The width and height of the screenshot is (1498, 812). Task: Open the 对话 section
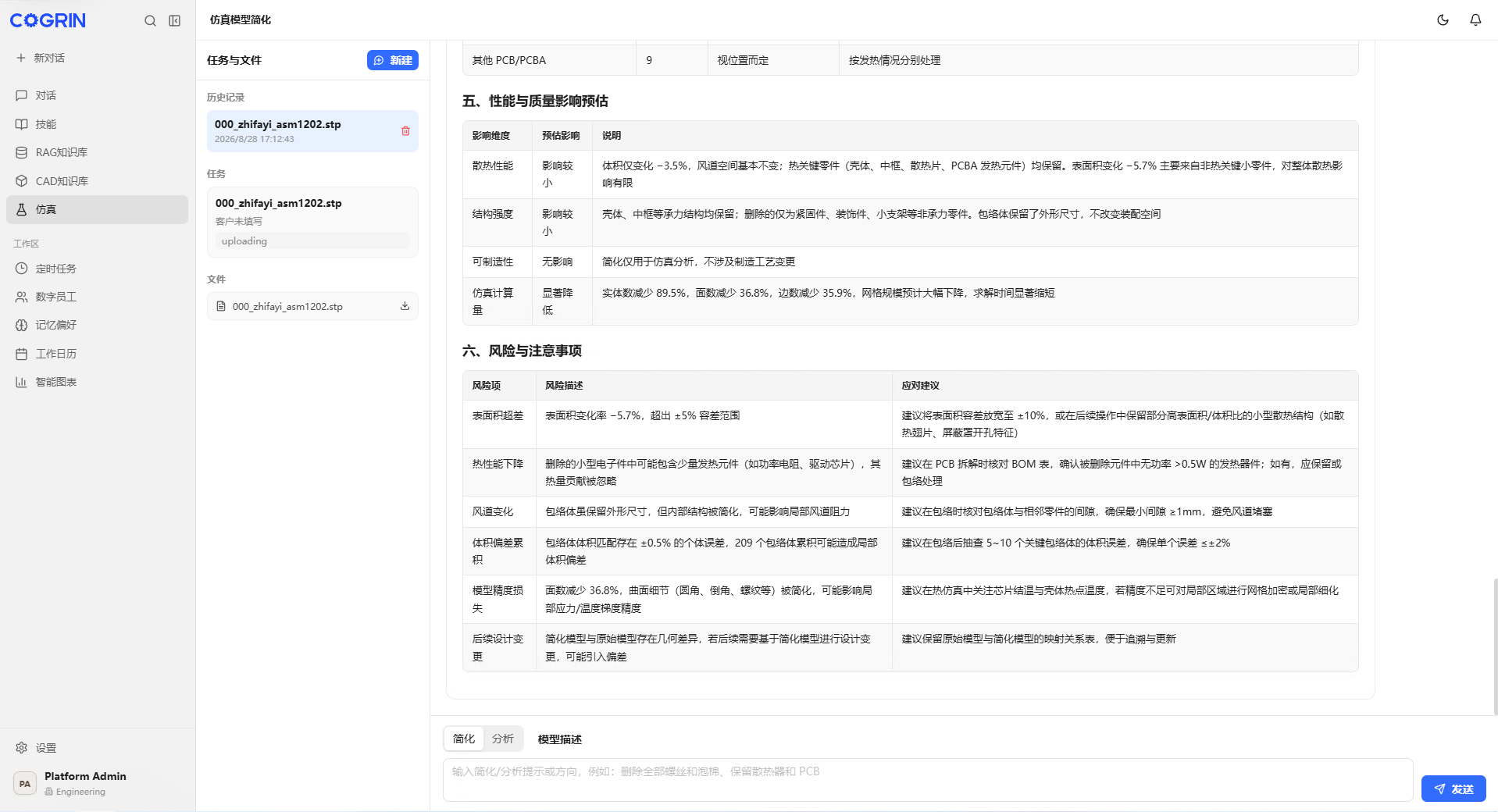pos(97,95)
